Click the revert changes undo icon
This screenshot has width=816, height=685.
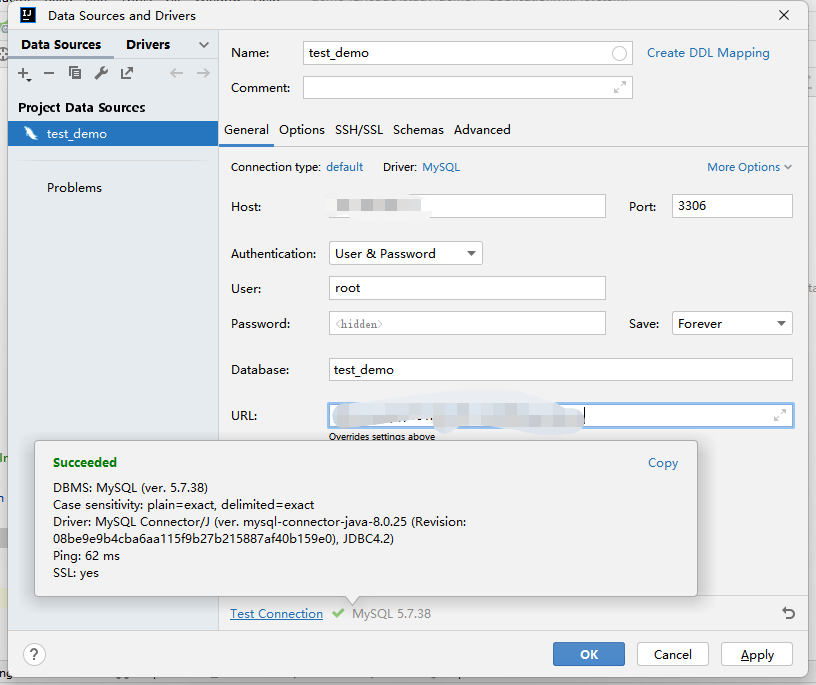click(788, 613)
